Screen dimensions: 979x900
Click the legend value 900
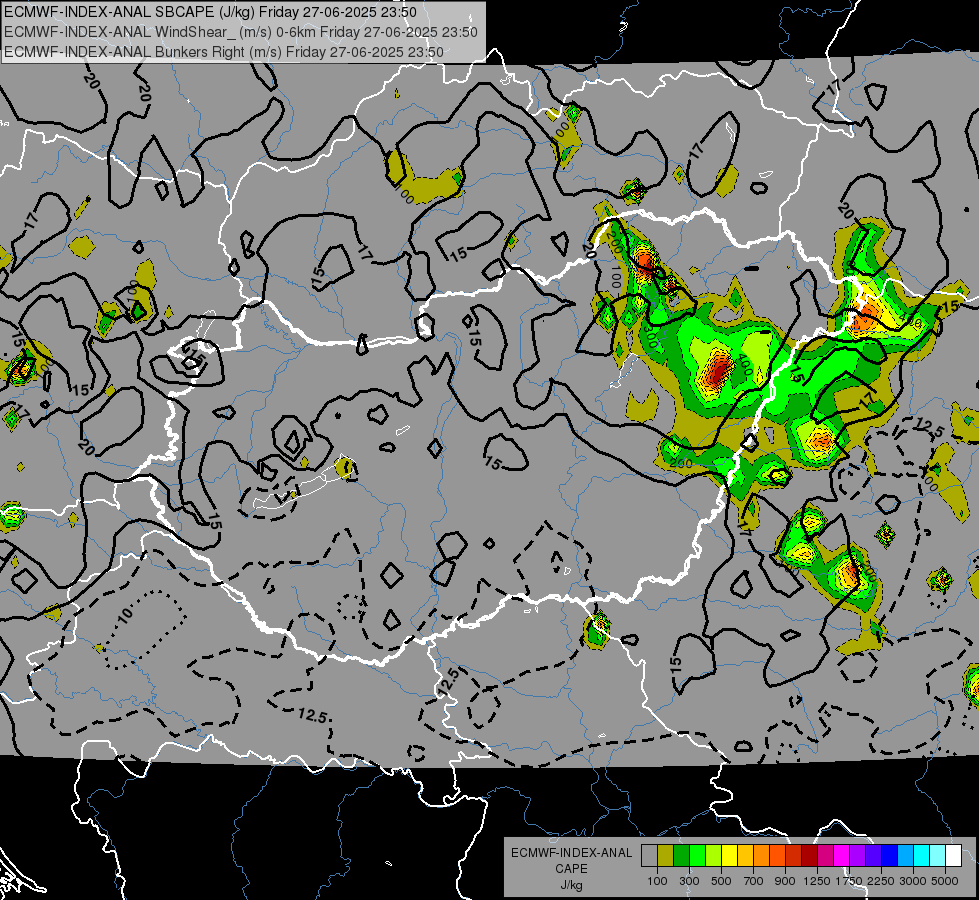click(785, 881)
